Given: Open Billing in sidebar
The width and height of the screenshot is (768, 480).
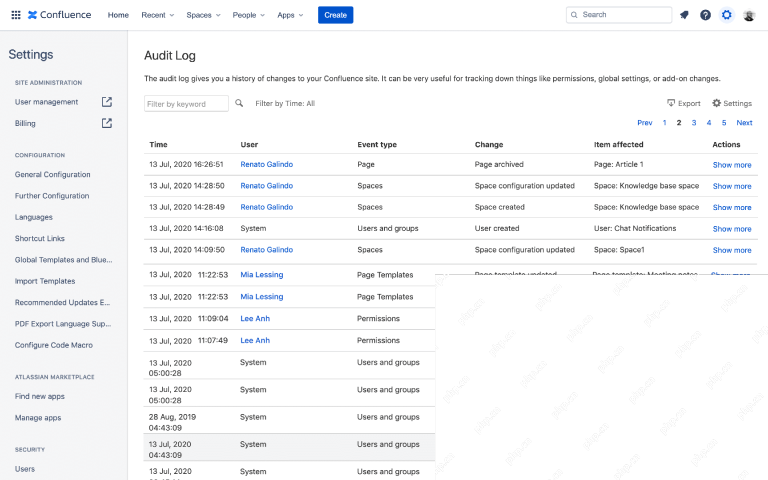Looking at the screenshot, I should 25,123.
